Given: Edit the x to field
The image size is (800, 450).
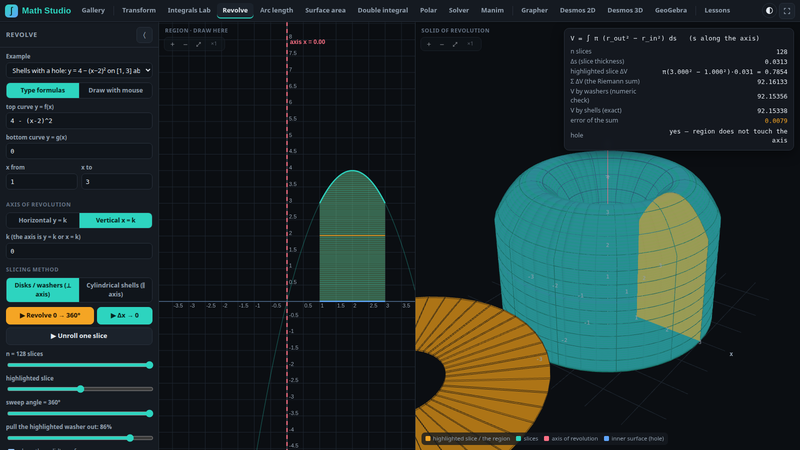Looking at the screenshot, I should tap(117, 182).
